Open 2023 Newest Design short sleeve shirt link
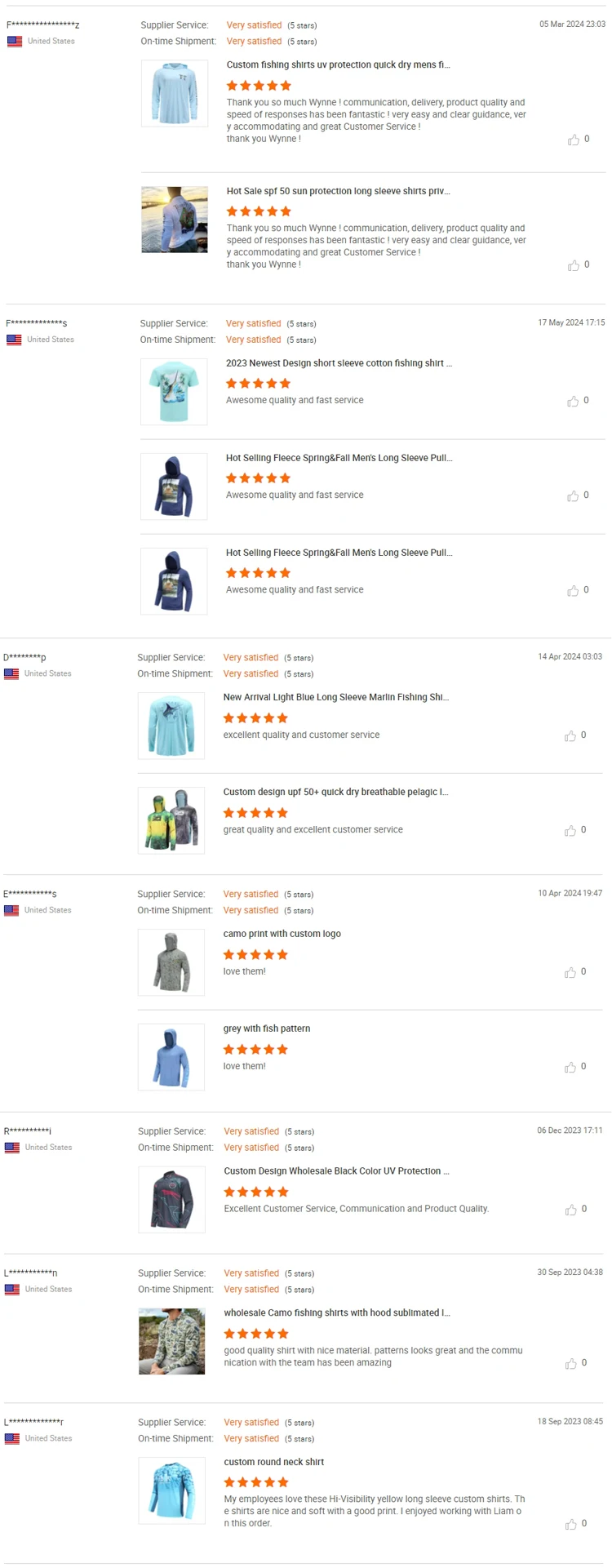The height and width of the screenshot is (1568, 612). [339, 363]
